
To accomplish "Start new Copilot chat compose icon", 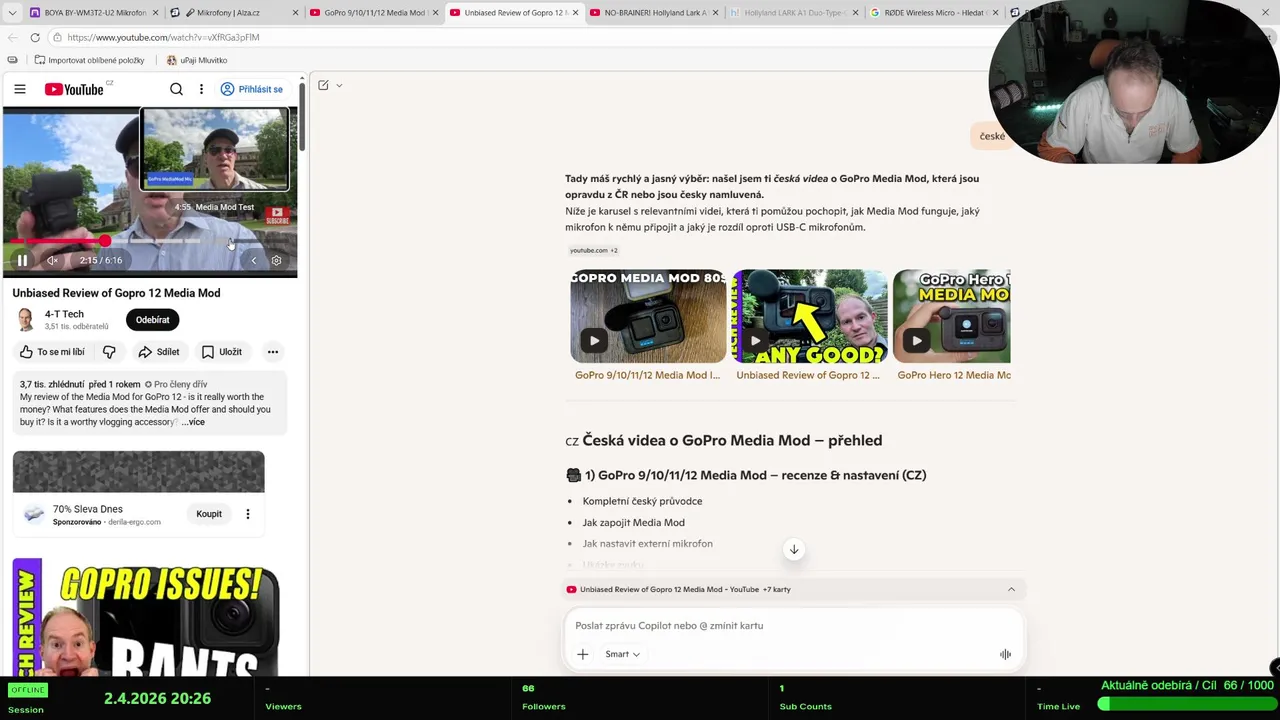I will click(x=323, y=85).
